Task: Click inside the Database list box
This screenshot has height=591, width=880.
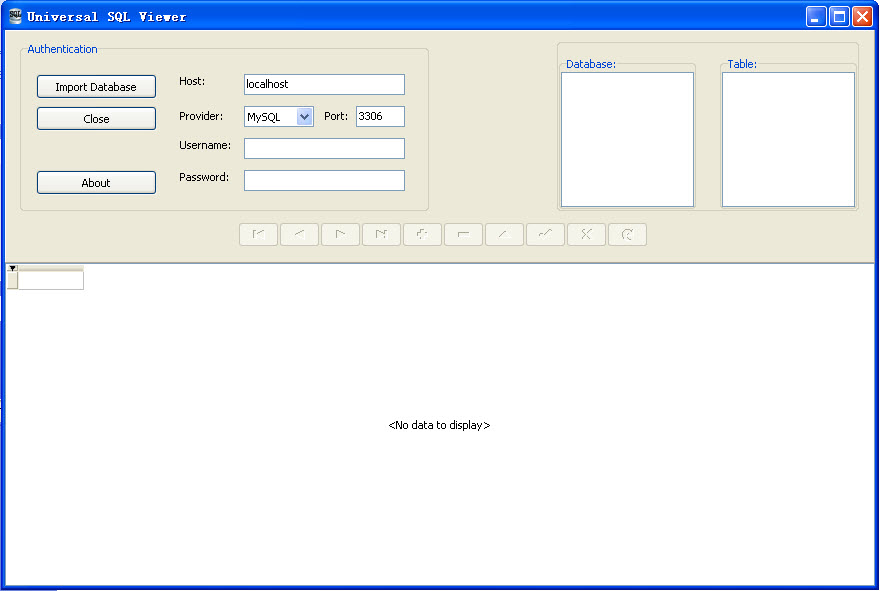Action: [x=627, y=139]
